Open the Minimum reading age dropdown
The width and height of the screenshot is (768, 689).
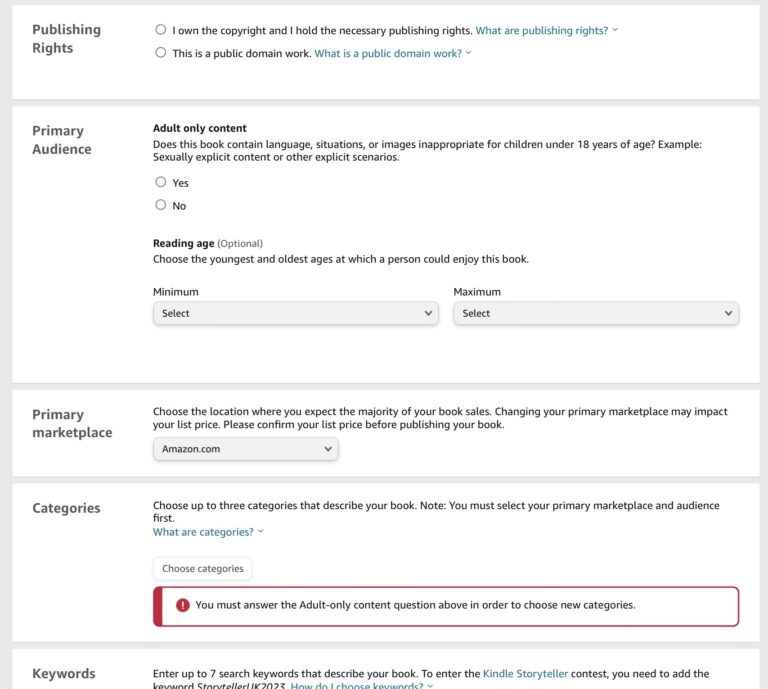point(296,313)
